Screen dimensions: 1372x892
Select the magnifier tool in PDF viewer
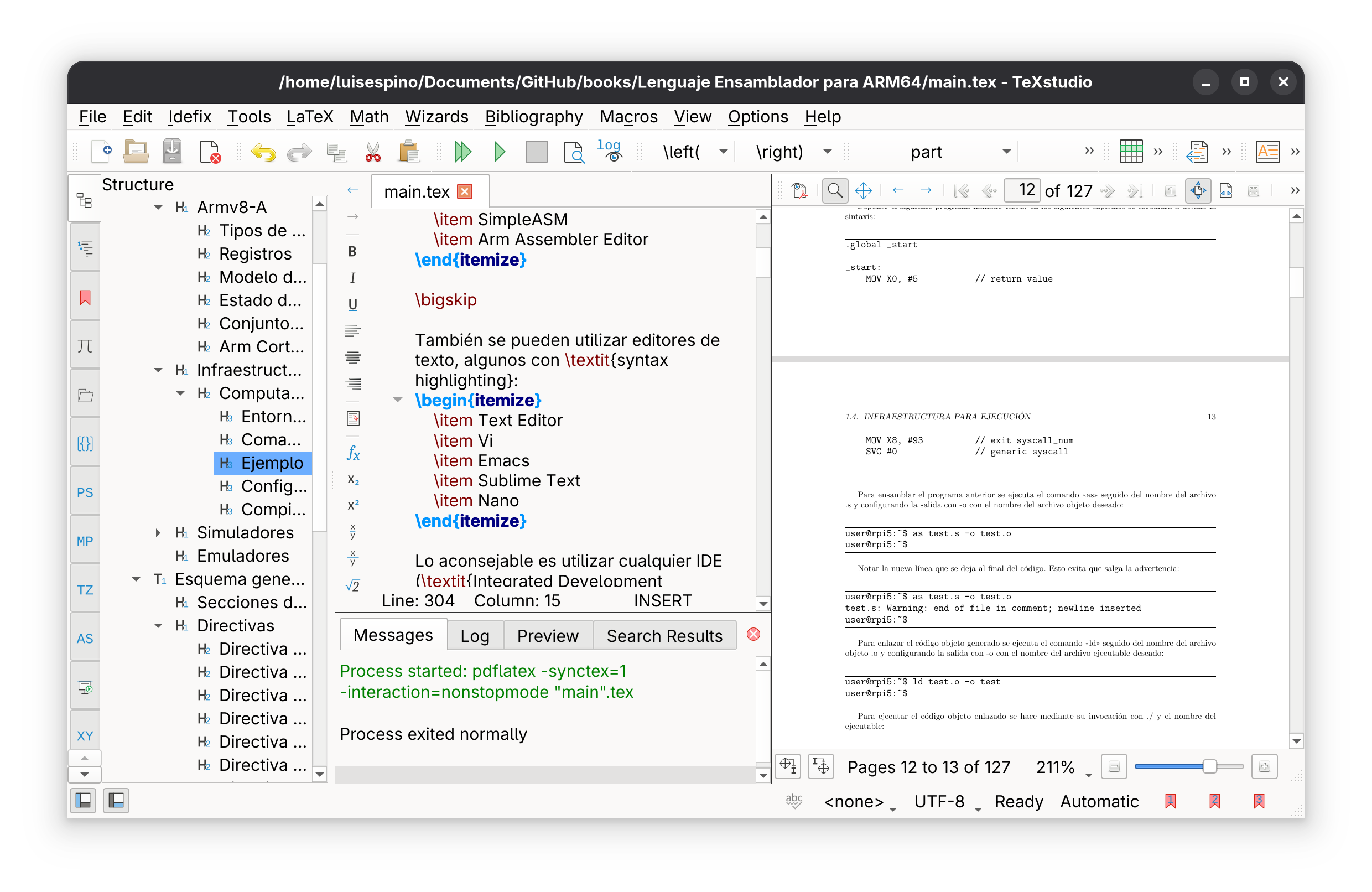click(x=834, y=190)
